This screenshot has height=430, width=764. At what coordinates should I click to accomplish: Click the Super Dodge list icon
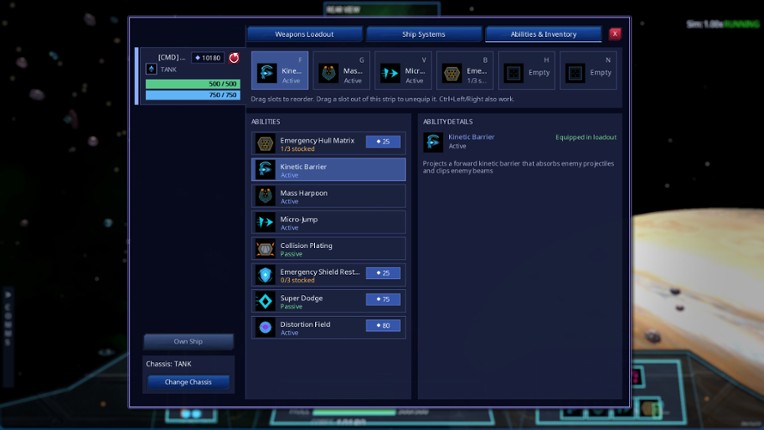click(265, 301)
